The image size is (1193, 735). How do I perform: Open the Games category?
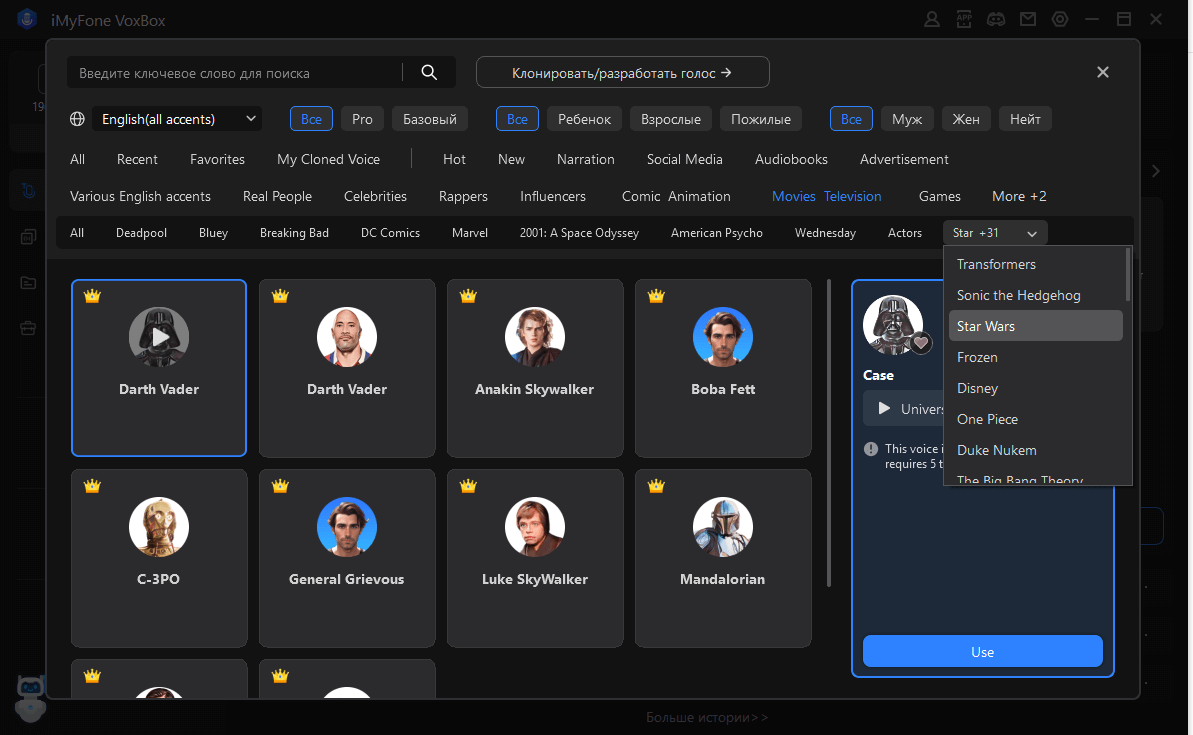click(940, 196)
